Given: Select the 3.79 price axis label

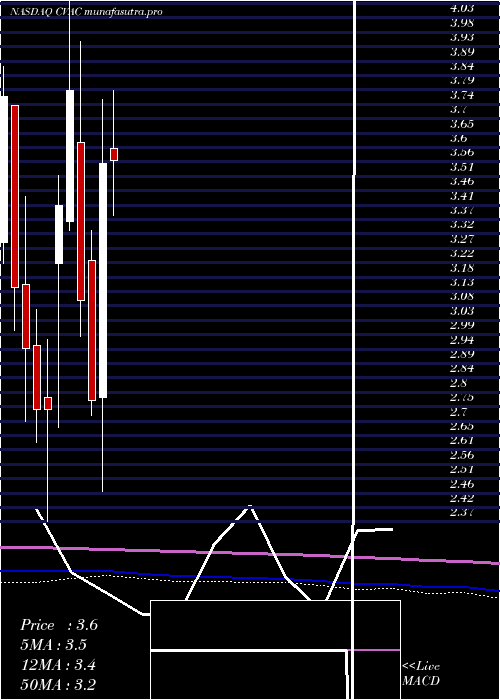Looking at the screenshot, I should (x=462, y=80).
